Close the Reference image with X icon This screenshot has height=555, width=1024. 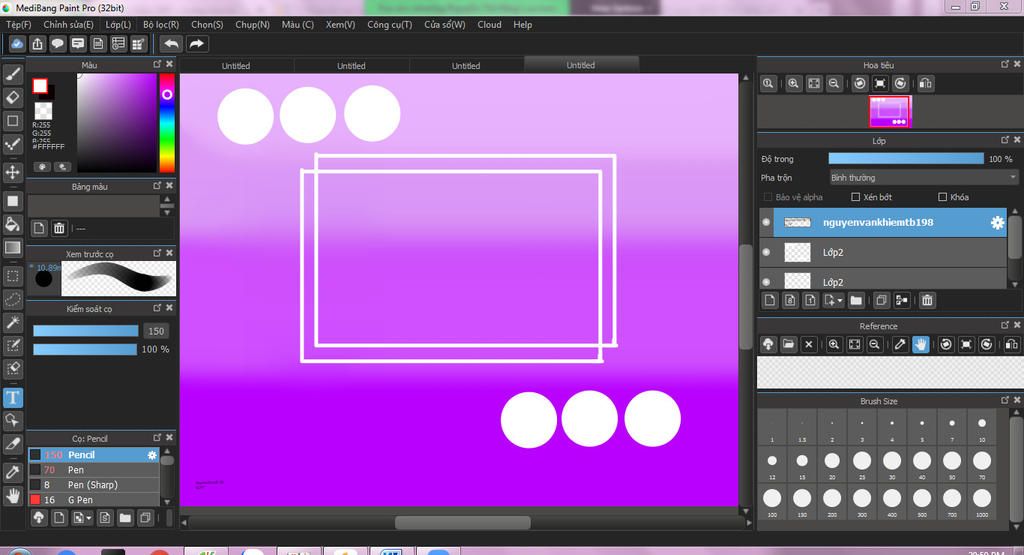[808, 344]
